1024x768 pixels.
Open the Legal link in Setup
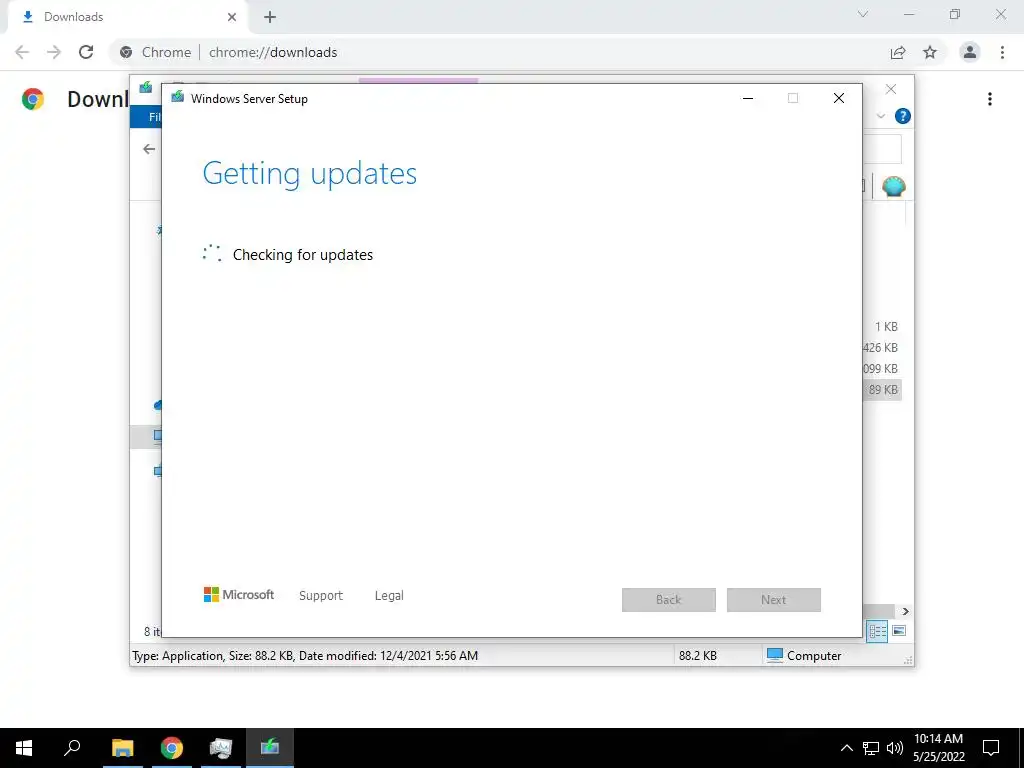pos(389,596)
